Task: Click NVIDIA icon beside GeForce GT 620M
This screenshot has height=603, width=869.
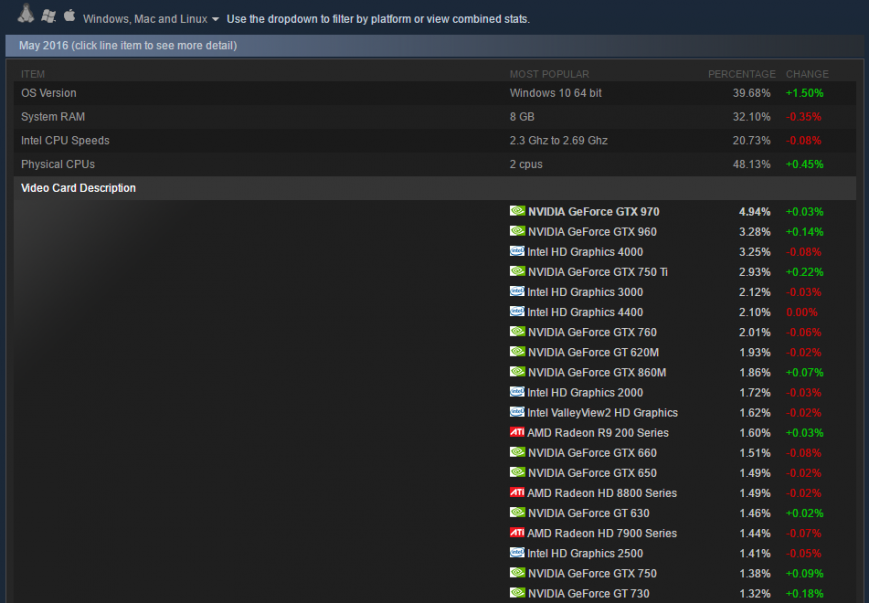Action: click(517, 351)
